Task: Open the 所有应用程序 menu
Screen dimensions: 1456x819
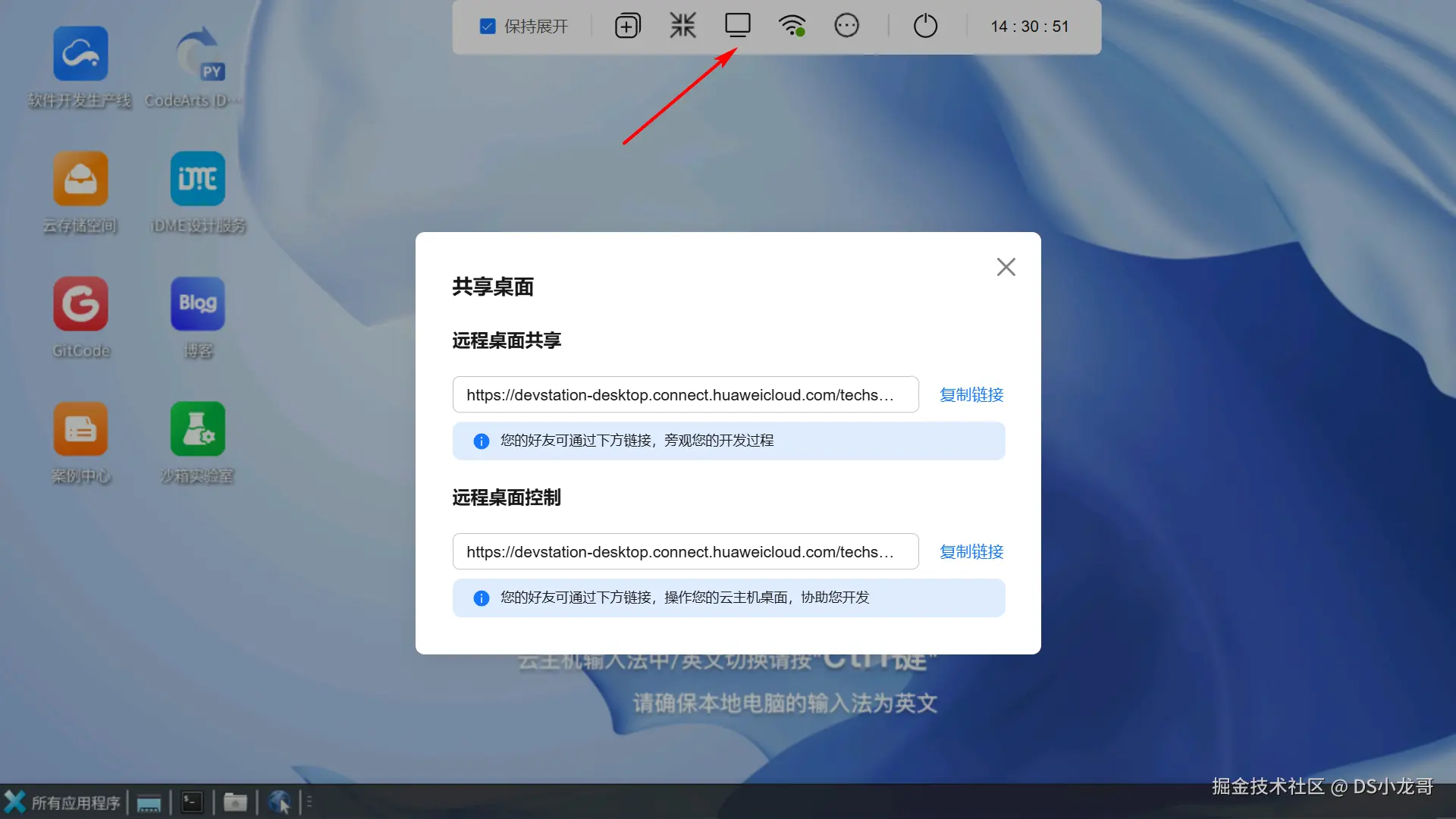Action: 62,802
